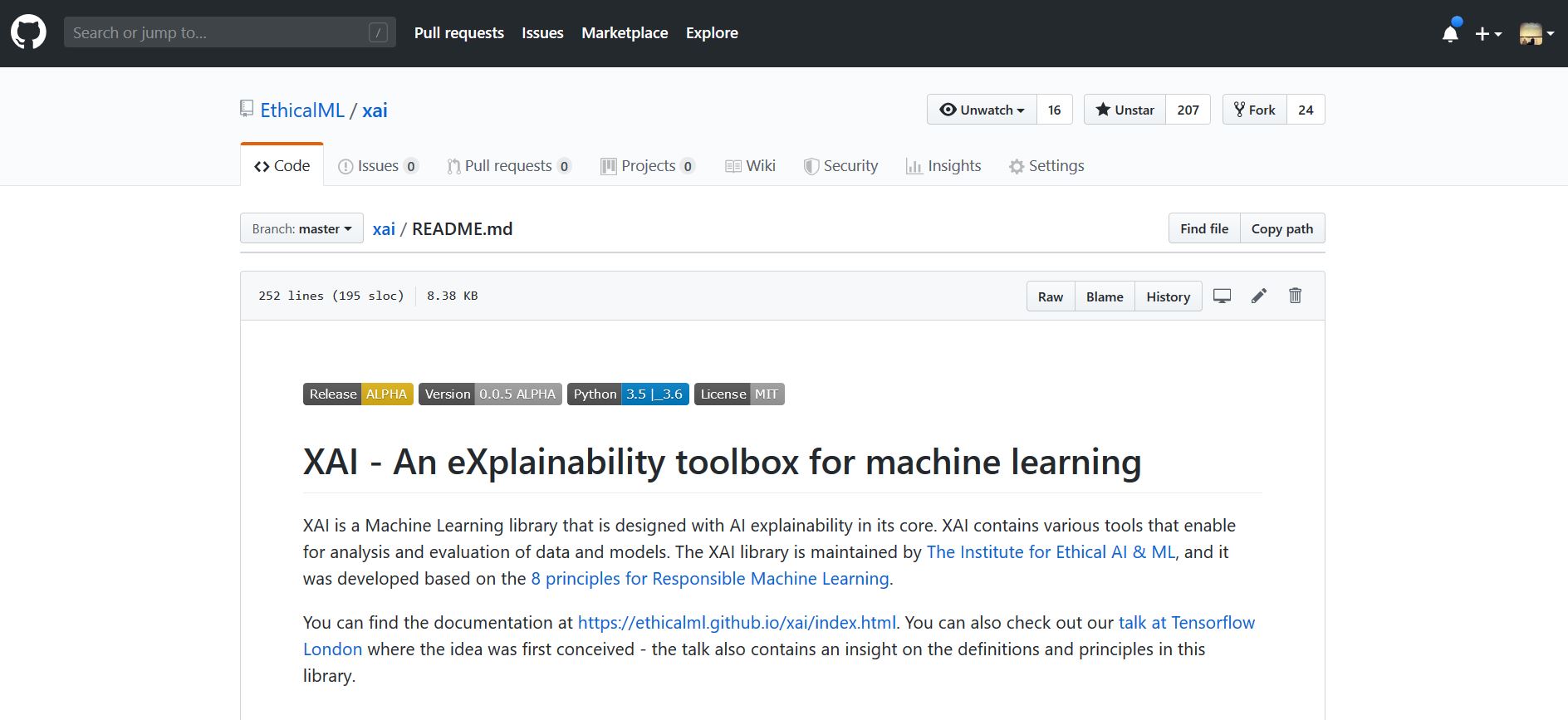Open Marketplace in top navigation
The width and height of the screenshot is (1568, 720).
point(625,33)
